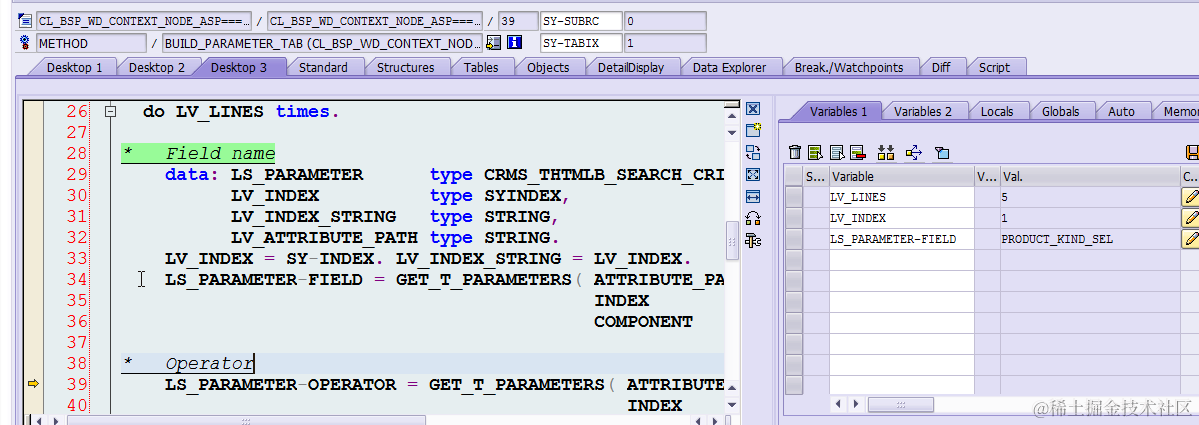Open the Diff tab
The image size is (1199, 425).
coord(941,67)
